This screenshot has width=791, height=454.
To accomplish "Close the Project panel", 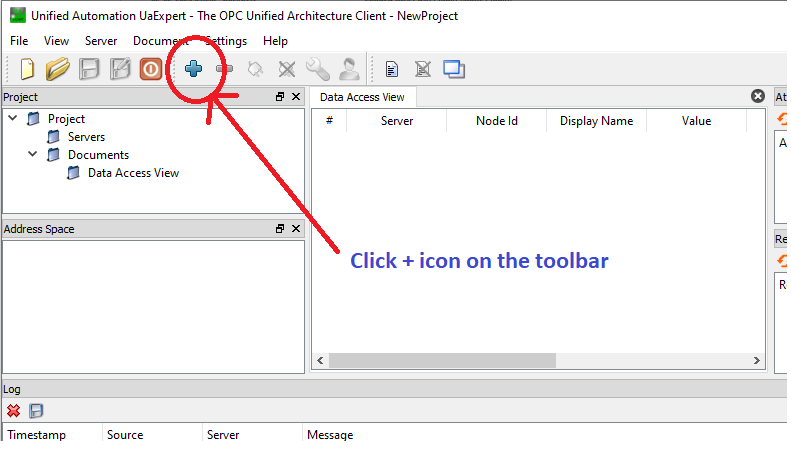I will (x=296, y=96).
